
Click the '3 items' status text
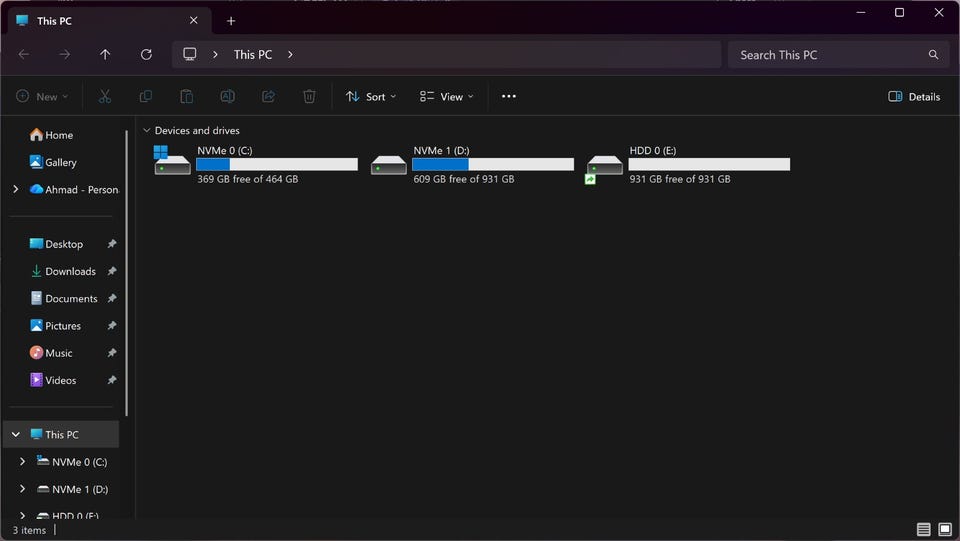pos(29,530)
